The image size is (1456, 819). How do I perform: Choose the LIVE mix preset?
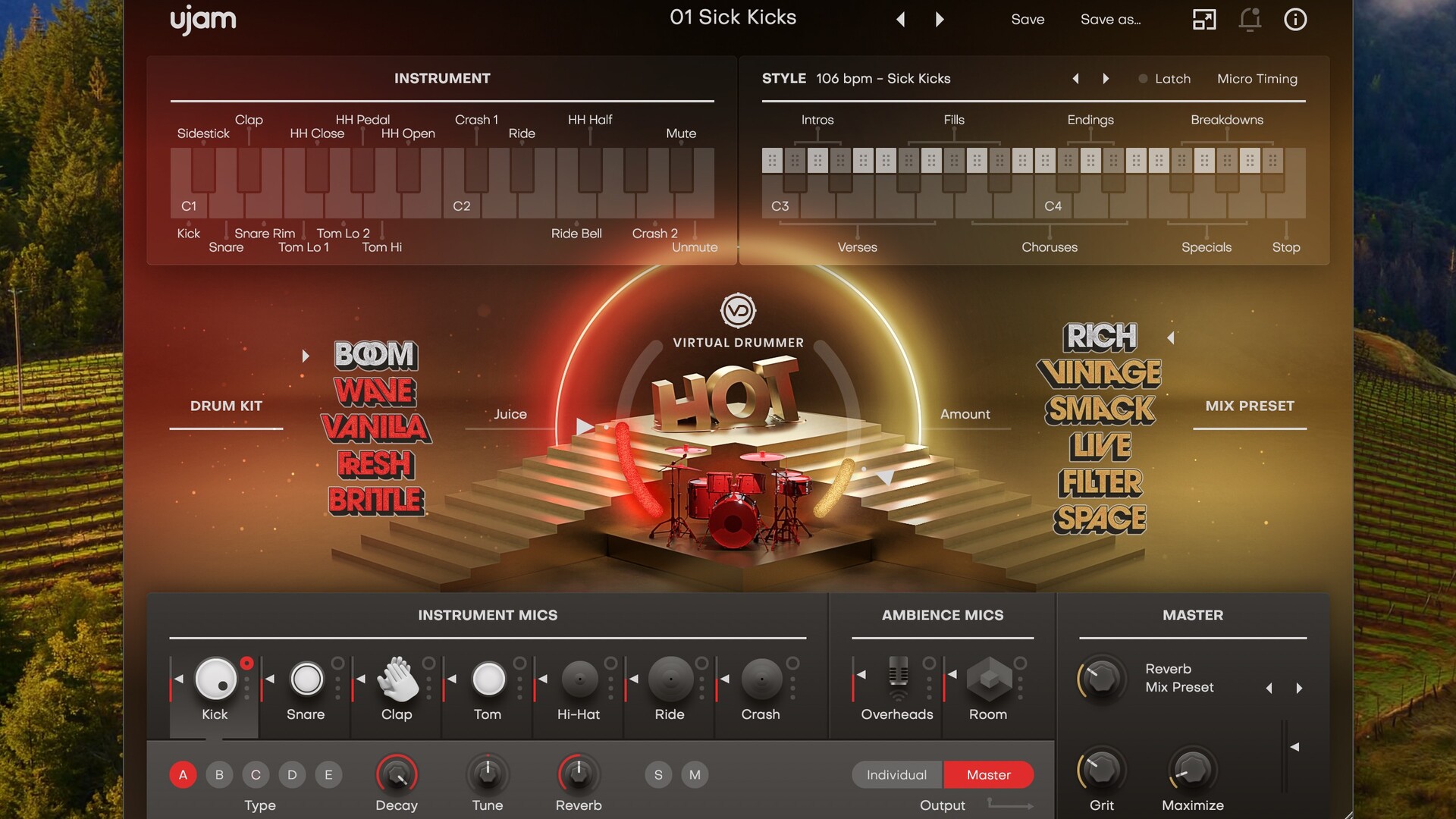[1100, 446]
